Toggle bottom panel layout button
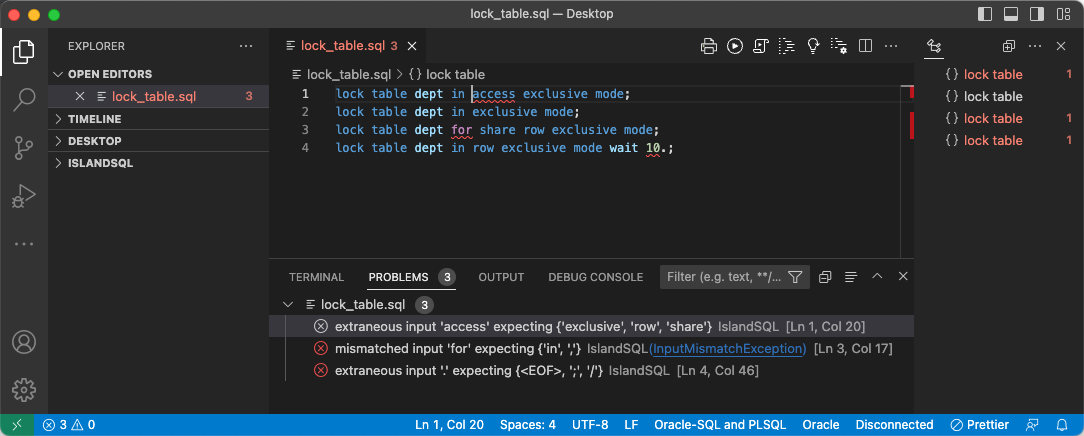 pyautogui.click(x=1011, y=14)
